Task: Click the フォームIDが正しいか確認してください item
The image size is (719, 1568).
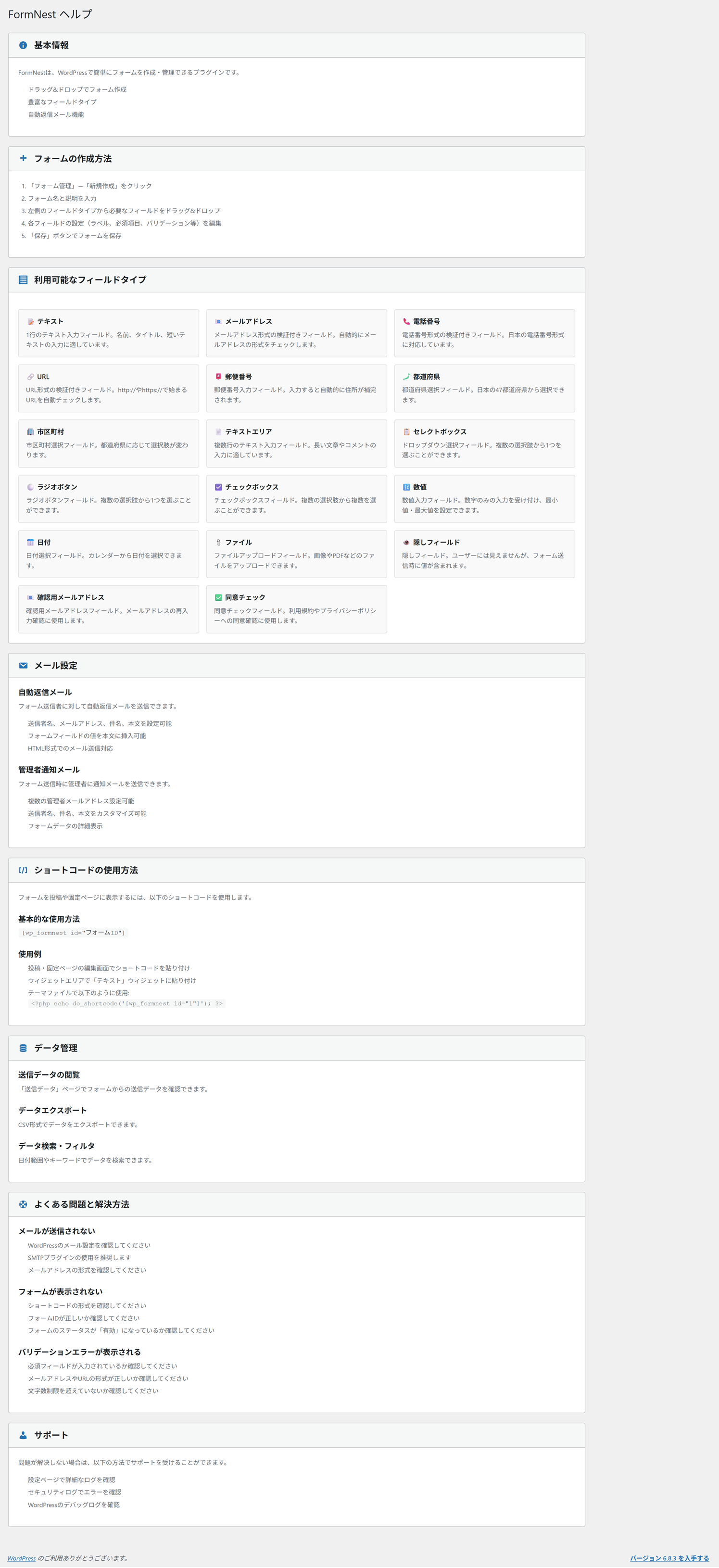Action: coord(84,1318)
